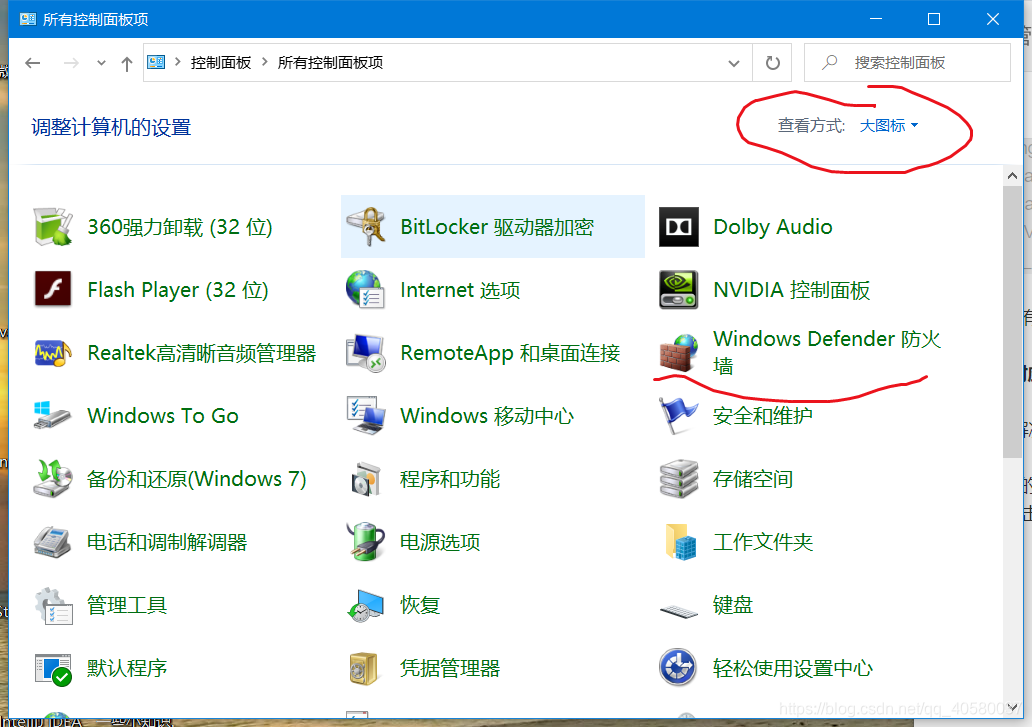The image size is (1032, 727).
Task: Open the Dolby Audio logo icon
Action: (x=679, y=227)
